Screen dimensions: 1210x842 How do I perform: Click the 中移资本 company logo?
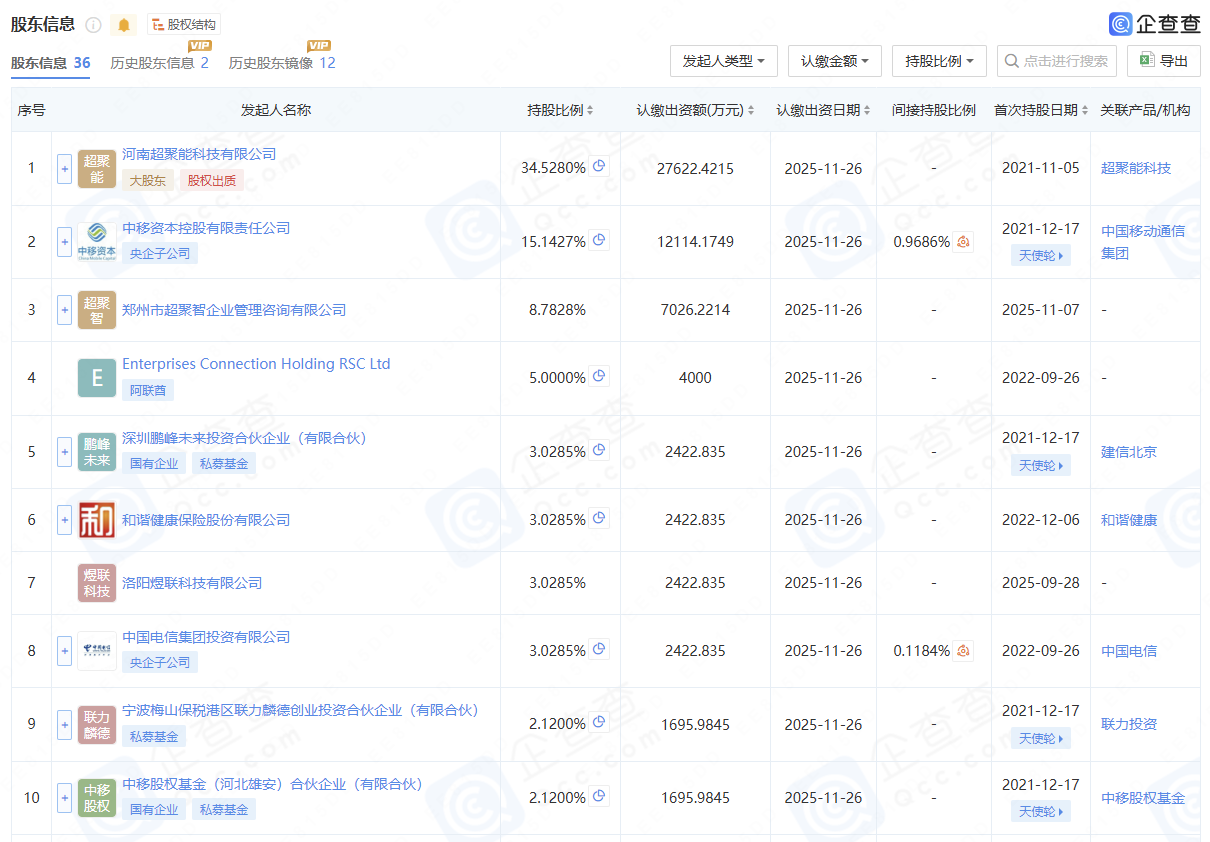pos(97,242)
